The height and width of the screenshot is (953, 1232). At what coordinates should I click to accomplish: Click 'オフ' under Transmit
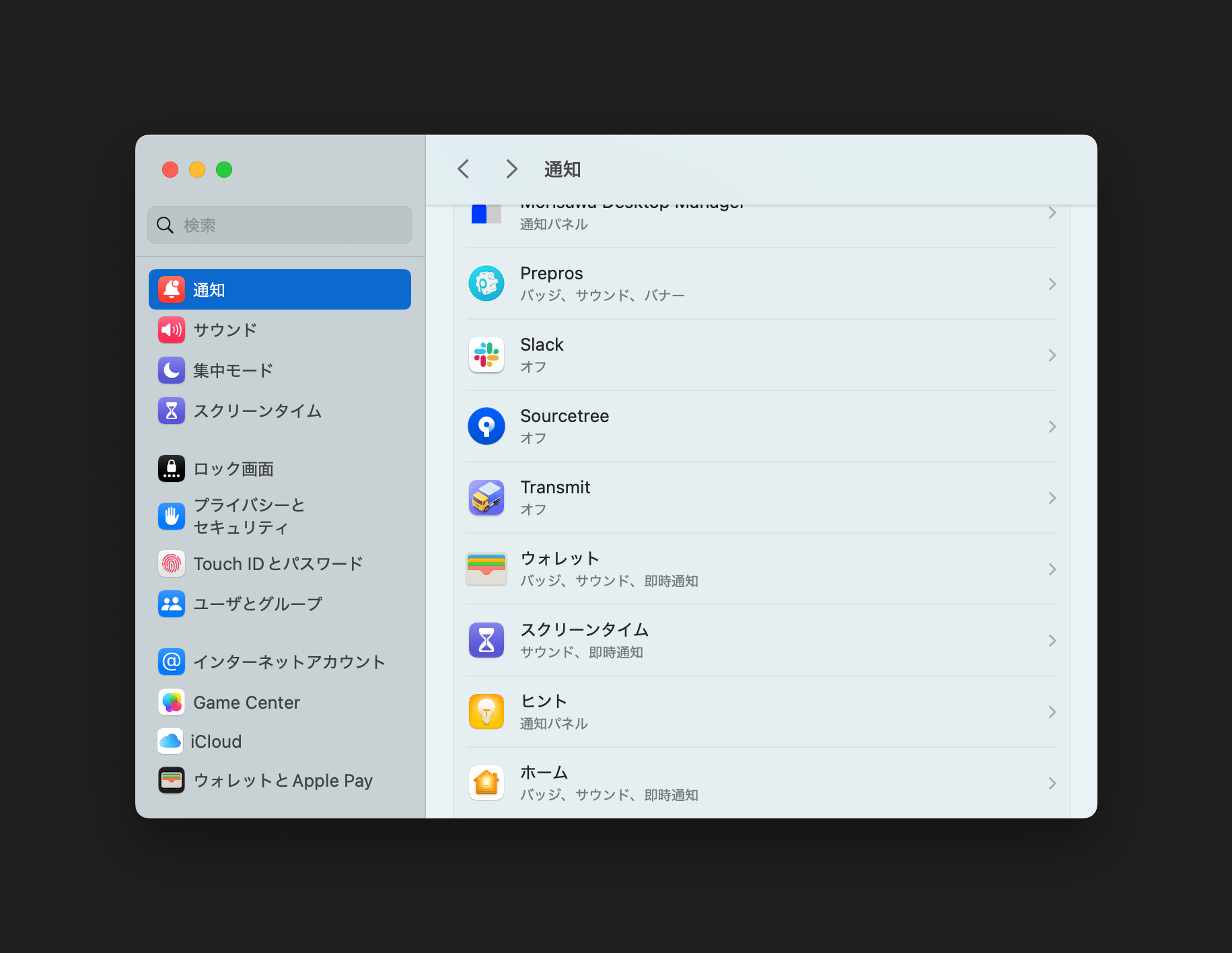point(534,509)
